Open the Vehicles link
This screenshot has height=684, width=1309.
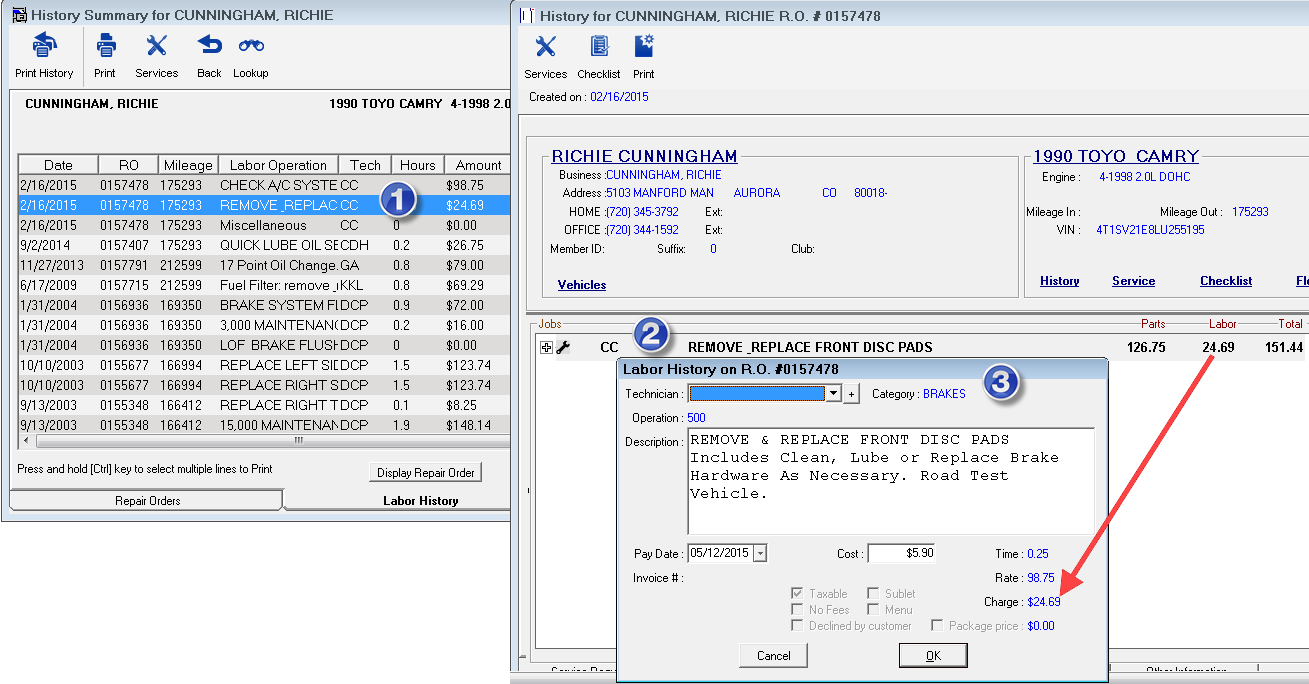point(581,285)
